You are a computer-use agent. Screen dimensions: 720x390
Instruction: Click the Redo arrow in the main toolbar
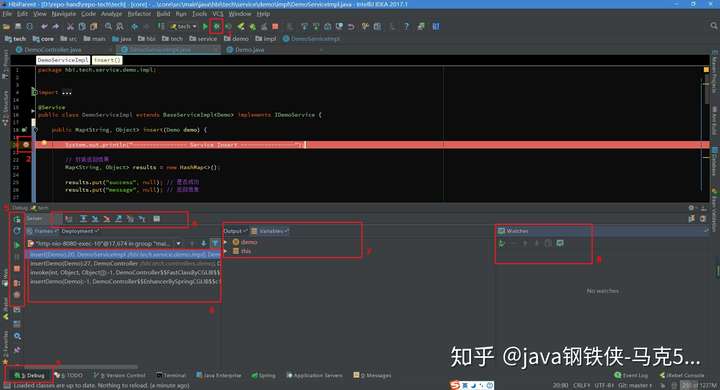(x=56, y=27)
